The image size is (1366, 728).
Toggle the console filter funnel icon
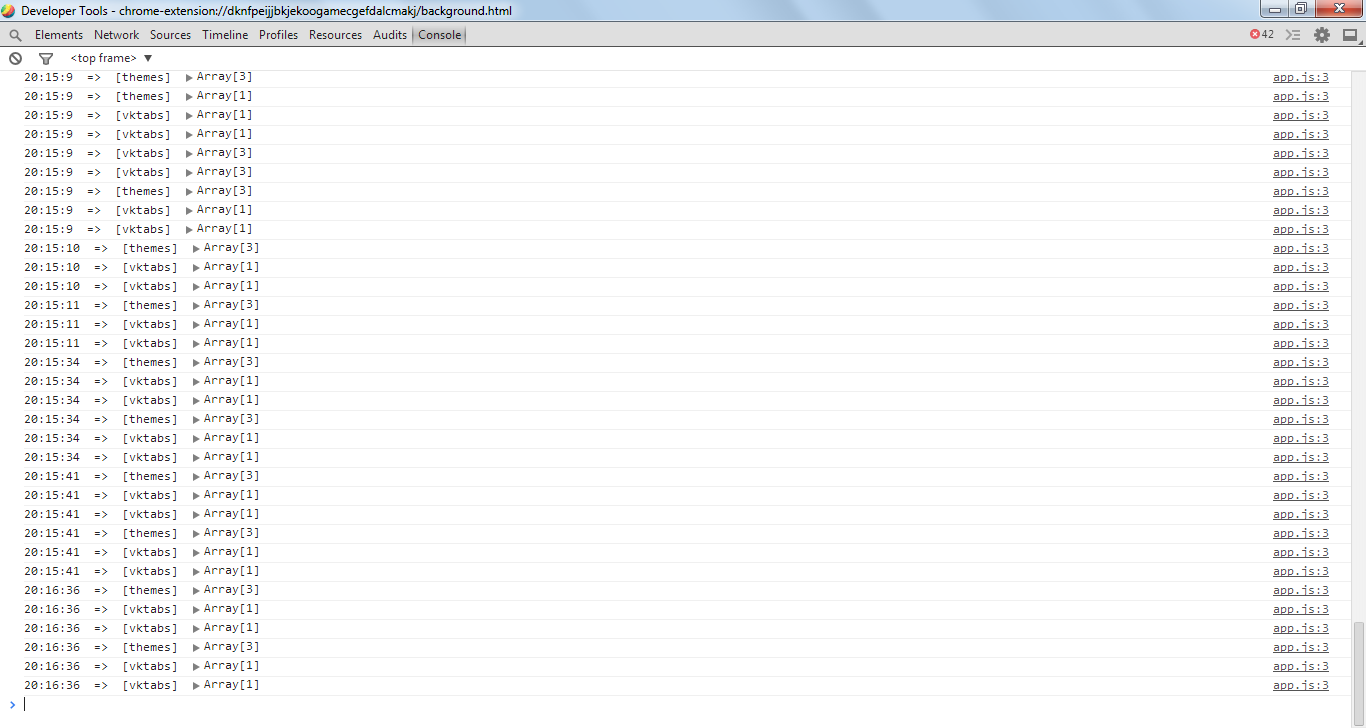(45, 58)
